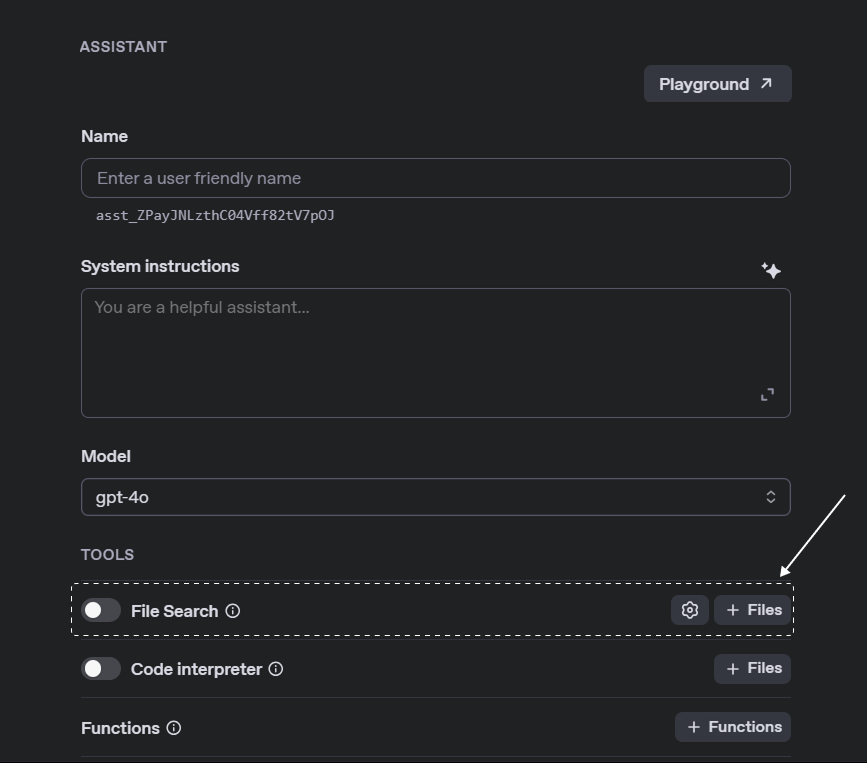This screenshot has height=763, width=867.
Task: Open the assistant in Playground
Action: 717,84
